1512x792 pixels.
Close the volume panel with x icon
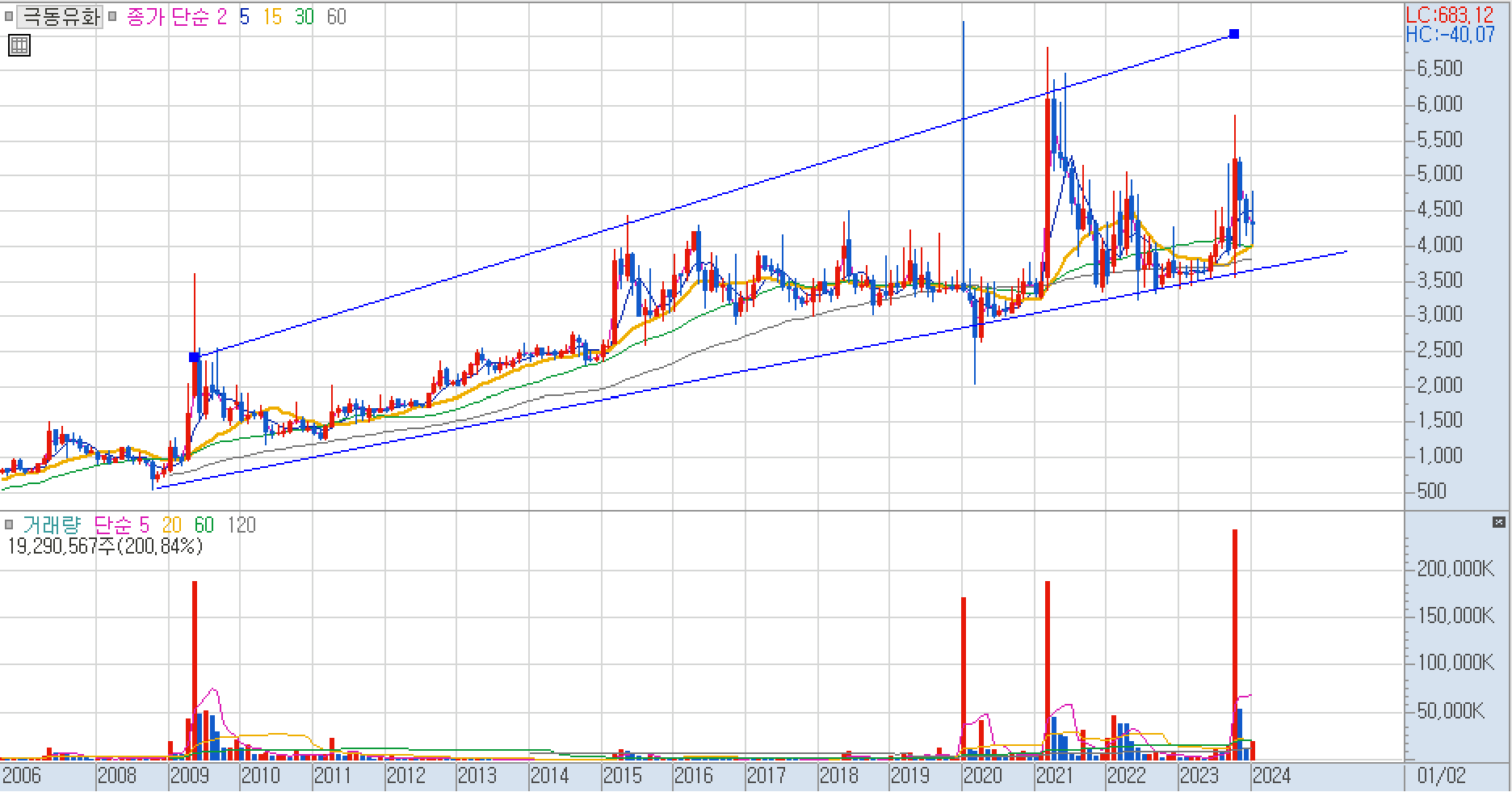click(x=1499, y=522)
